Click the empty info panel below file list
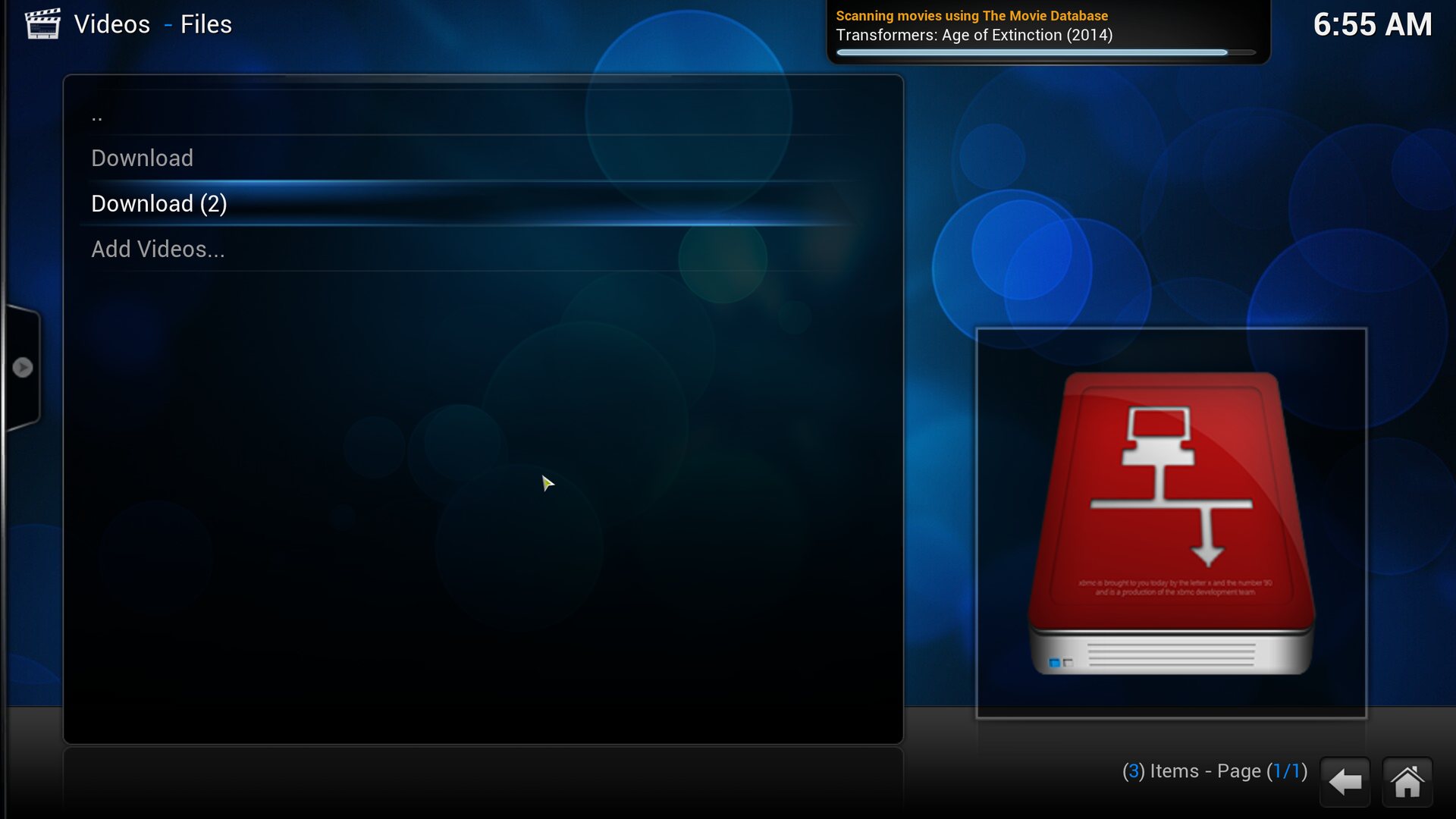Screen dimensions: 1456x819 pyautogui.click(x=483, y=781)
